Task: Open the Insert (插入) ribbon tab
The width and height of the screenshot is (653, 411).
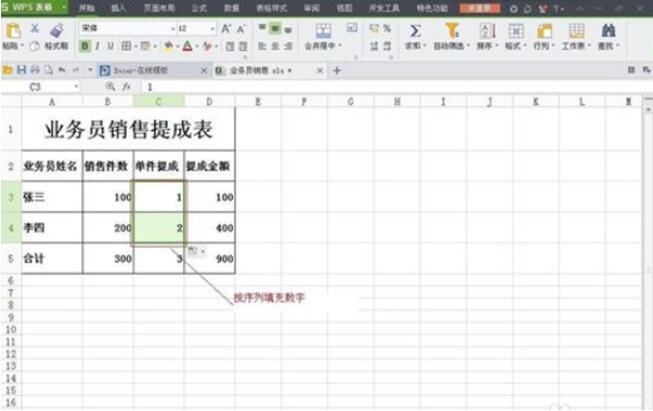Action: (x=119, y=7)
